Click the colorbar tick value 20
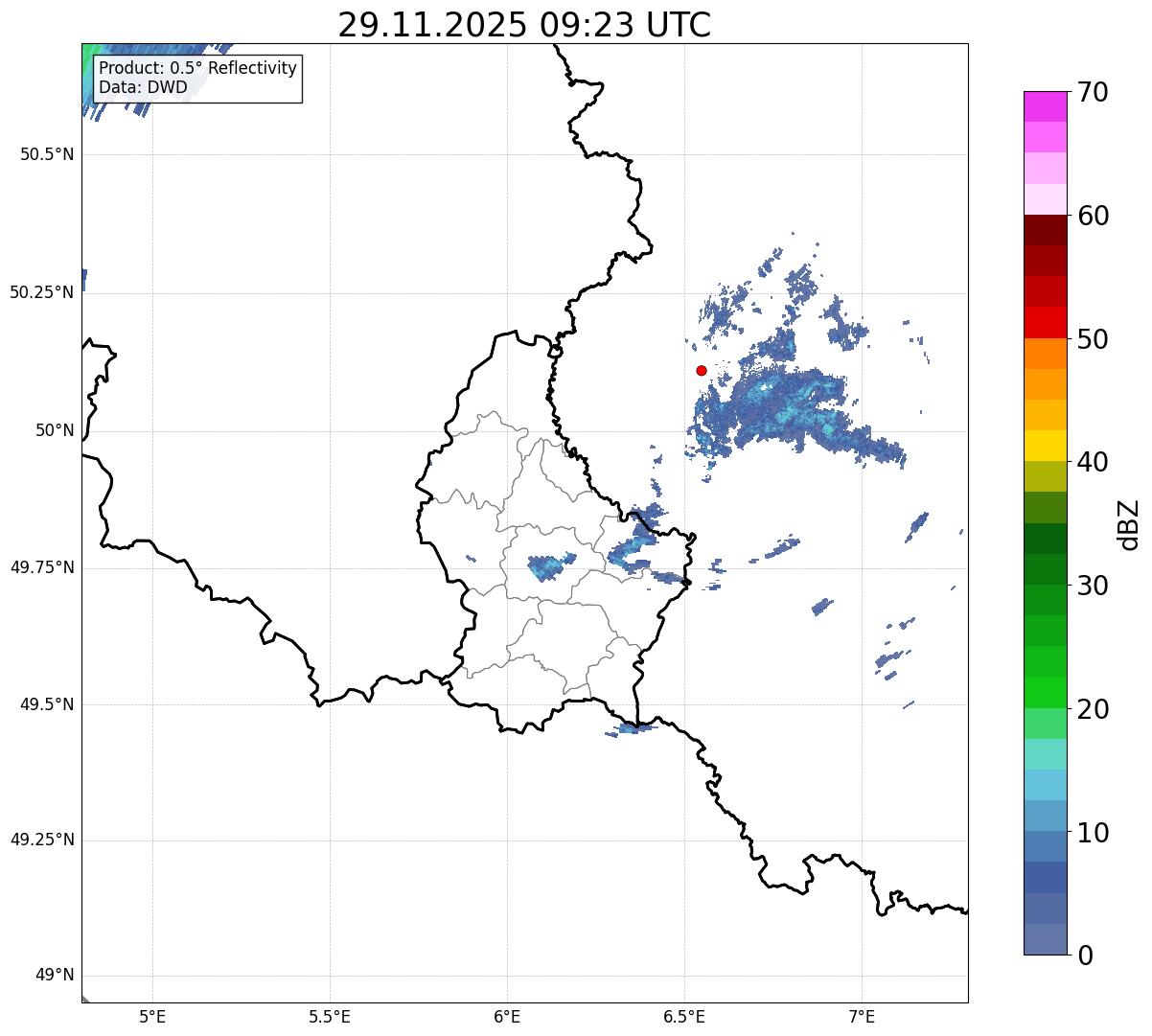1152x1036 pixels. coord(1093,709)
